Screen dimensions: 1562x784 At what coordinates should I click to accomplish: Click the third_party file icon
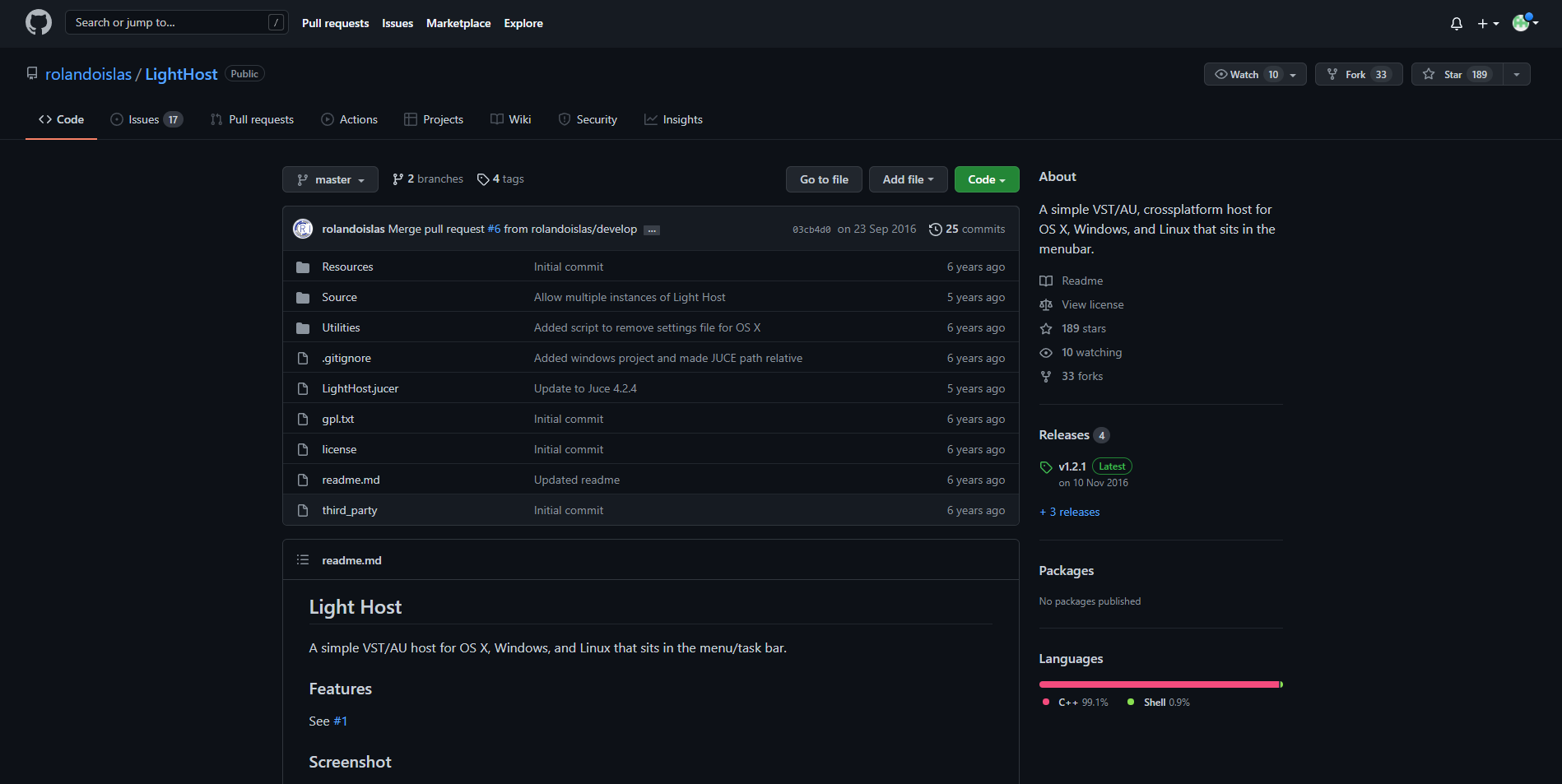pos(303,510)
